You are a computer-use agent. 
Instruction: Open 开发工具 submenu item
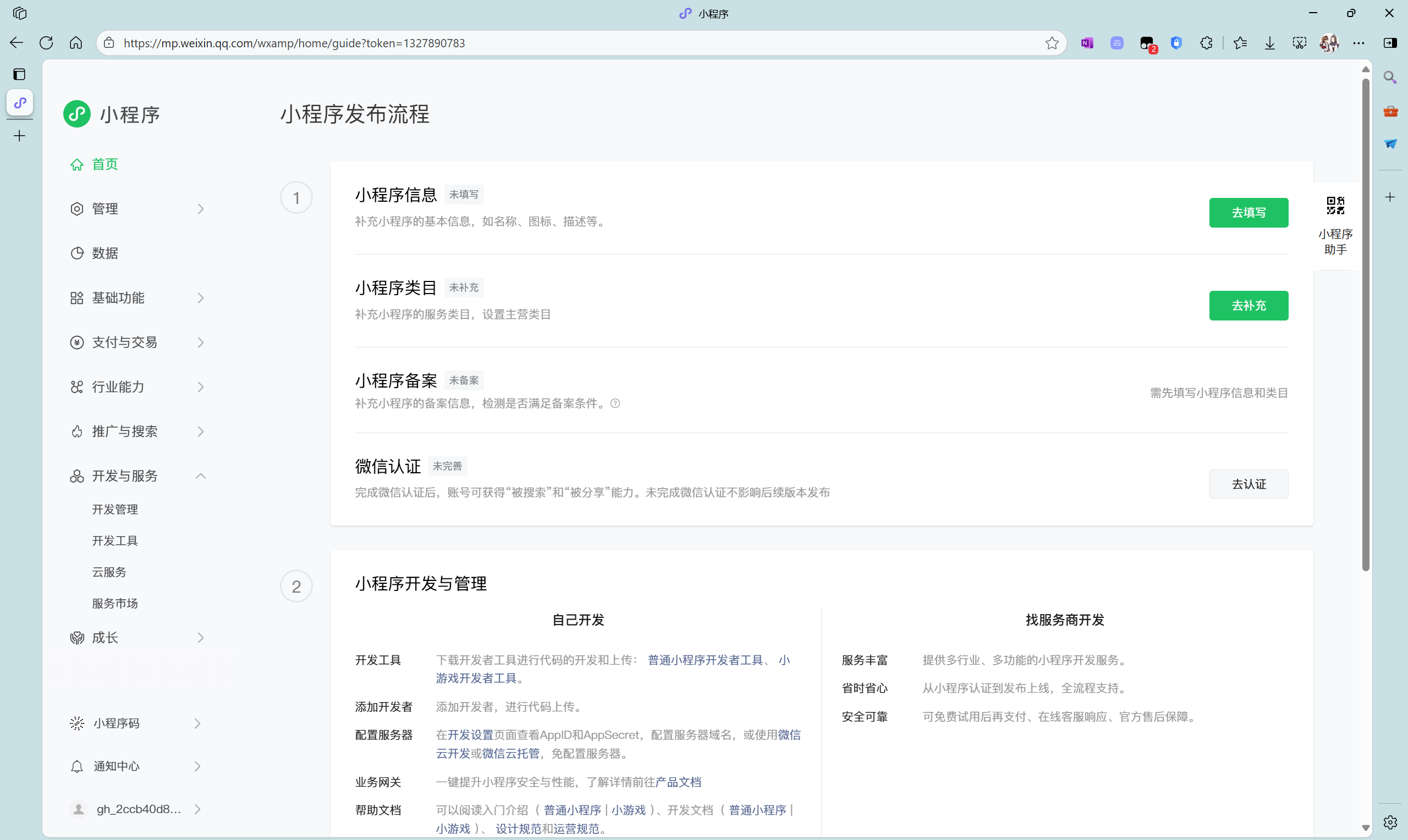pyautogui.click(x=115, y=540)
